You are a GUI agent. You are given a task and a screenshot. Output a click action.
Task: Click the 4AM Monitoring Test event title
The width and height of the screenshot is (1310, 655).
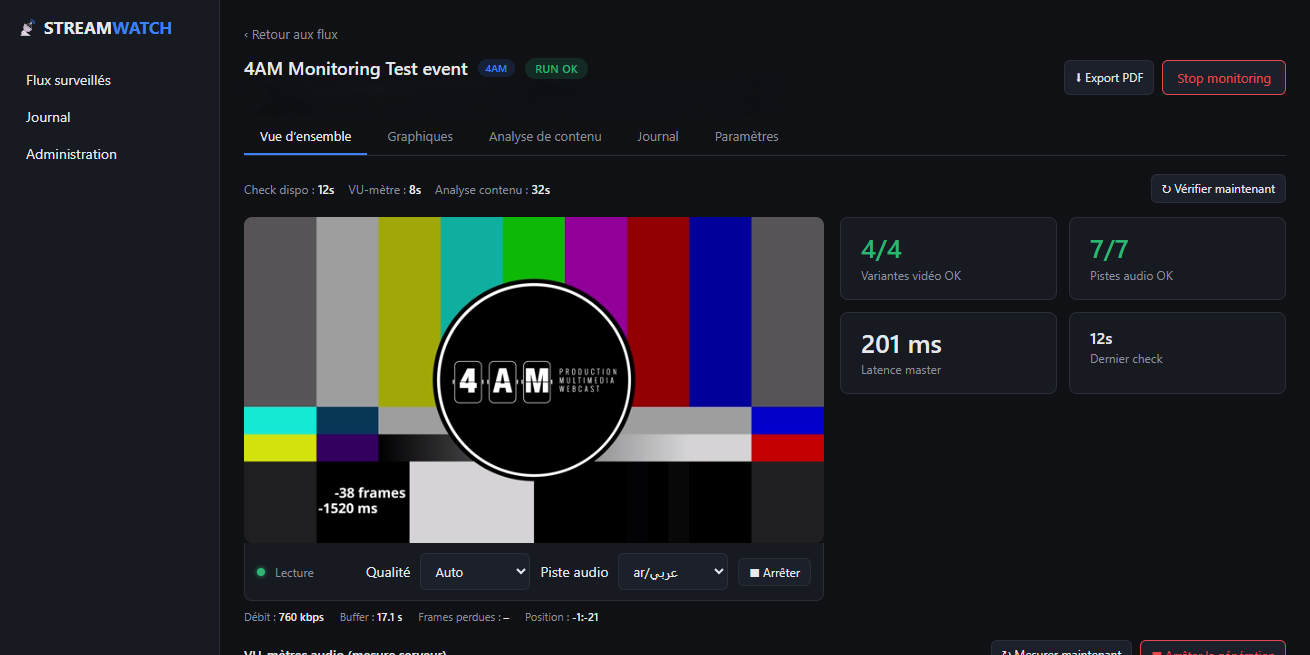(356, 69)
